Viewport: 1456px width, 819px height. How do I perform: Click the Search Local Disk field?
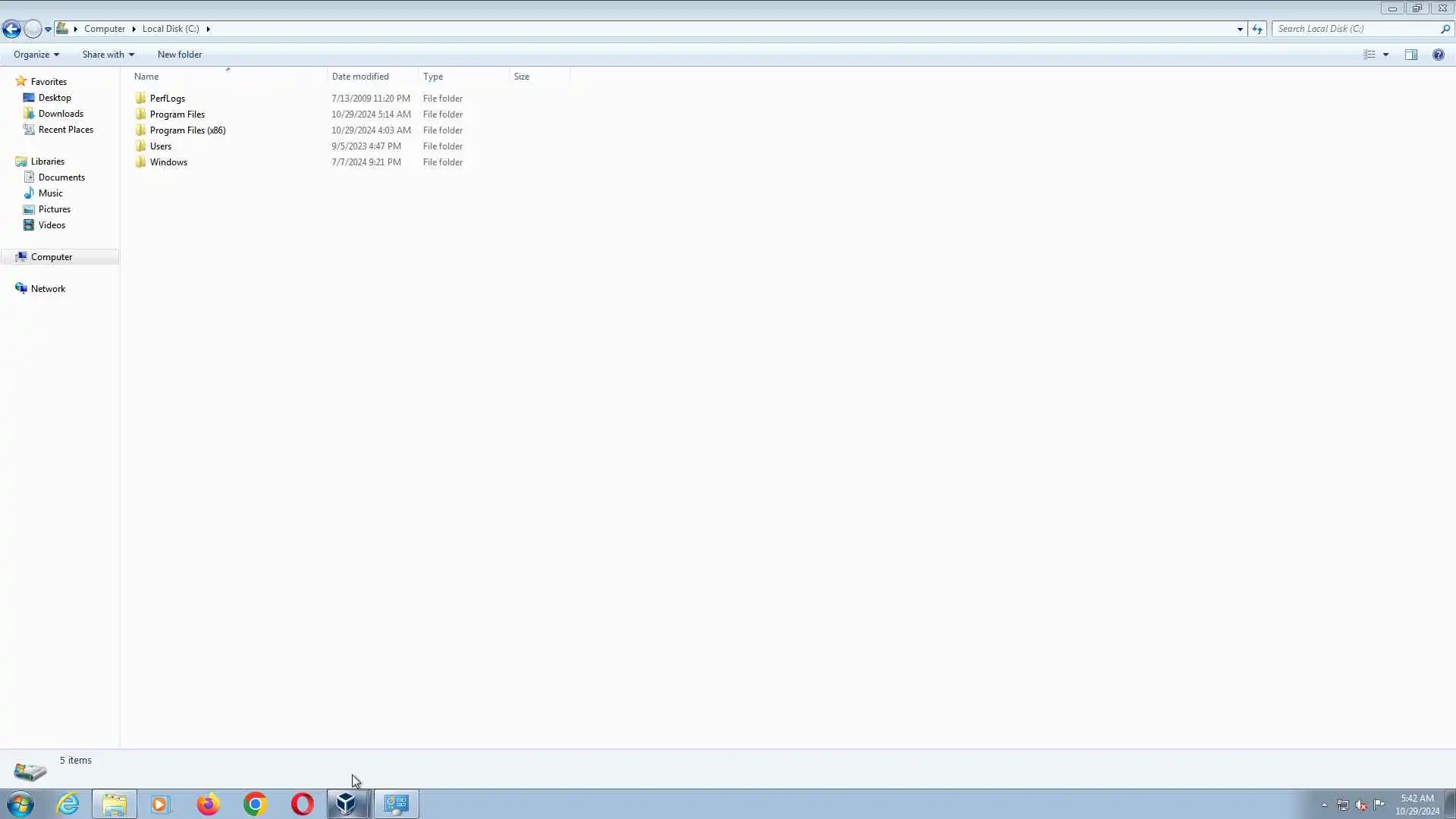click(1356, 29)
